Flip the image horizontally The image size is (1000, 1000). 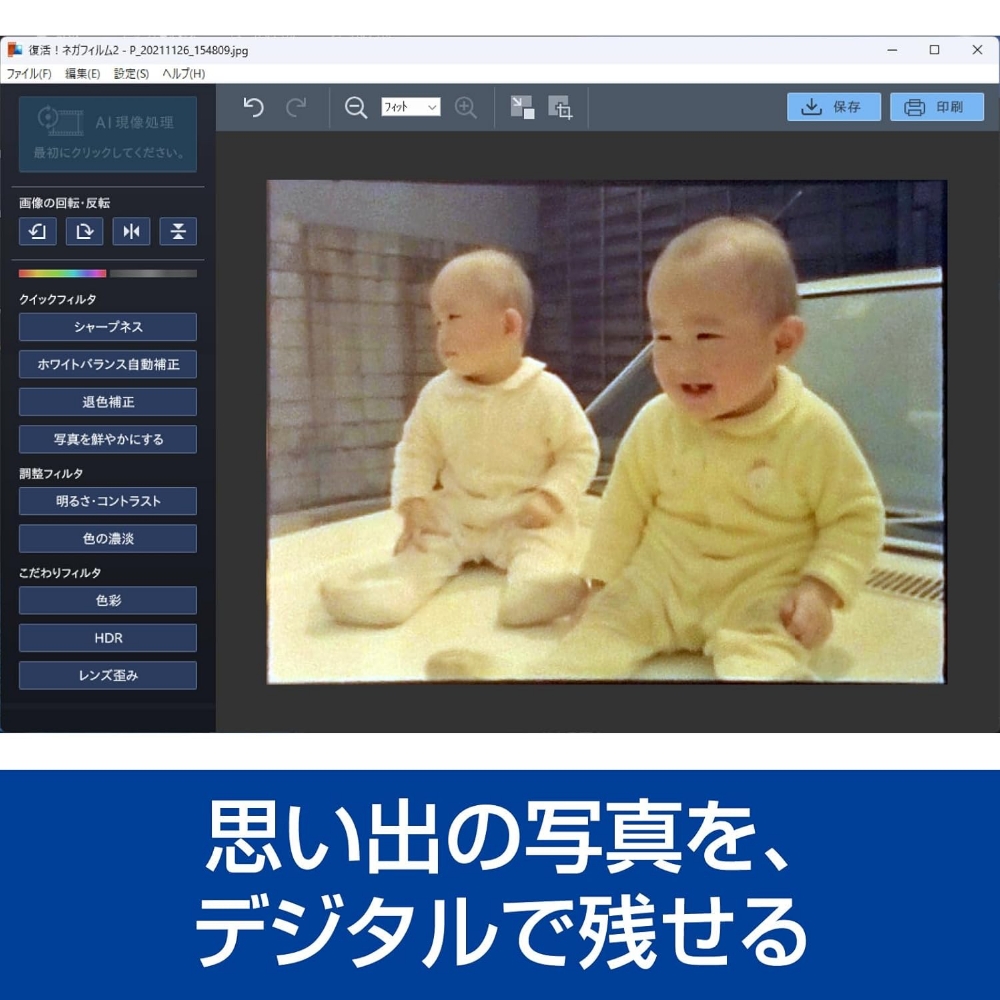click(x=131, y=231)
